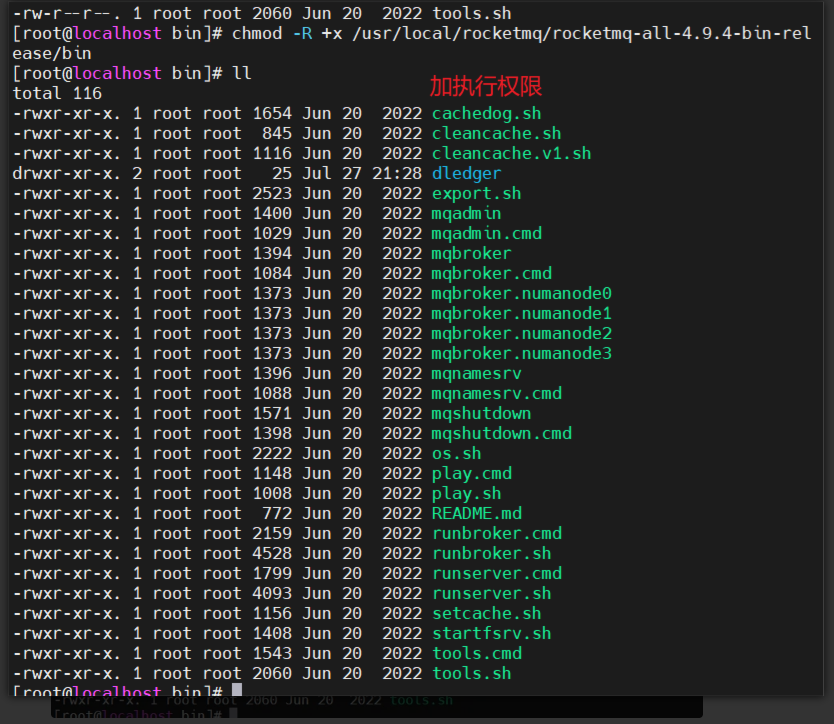Click the 'total 116' line
Viewport: 834px width, 724px height.
pos(57,94)
